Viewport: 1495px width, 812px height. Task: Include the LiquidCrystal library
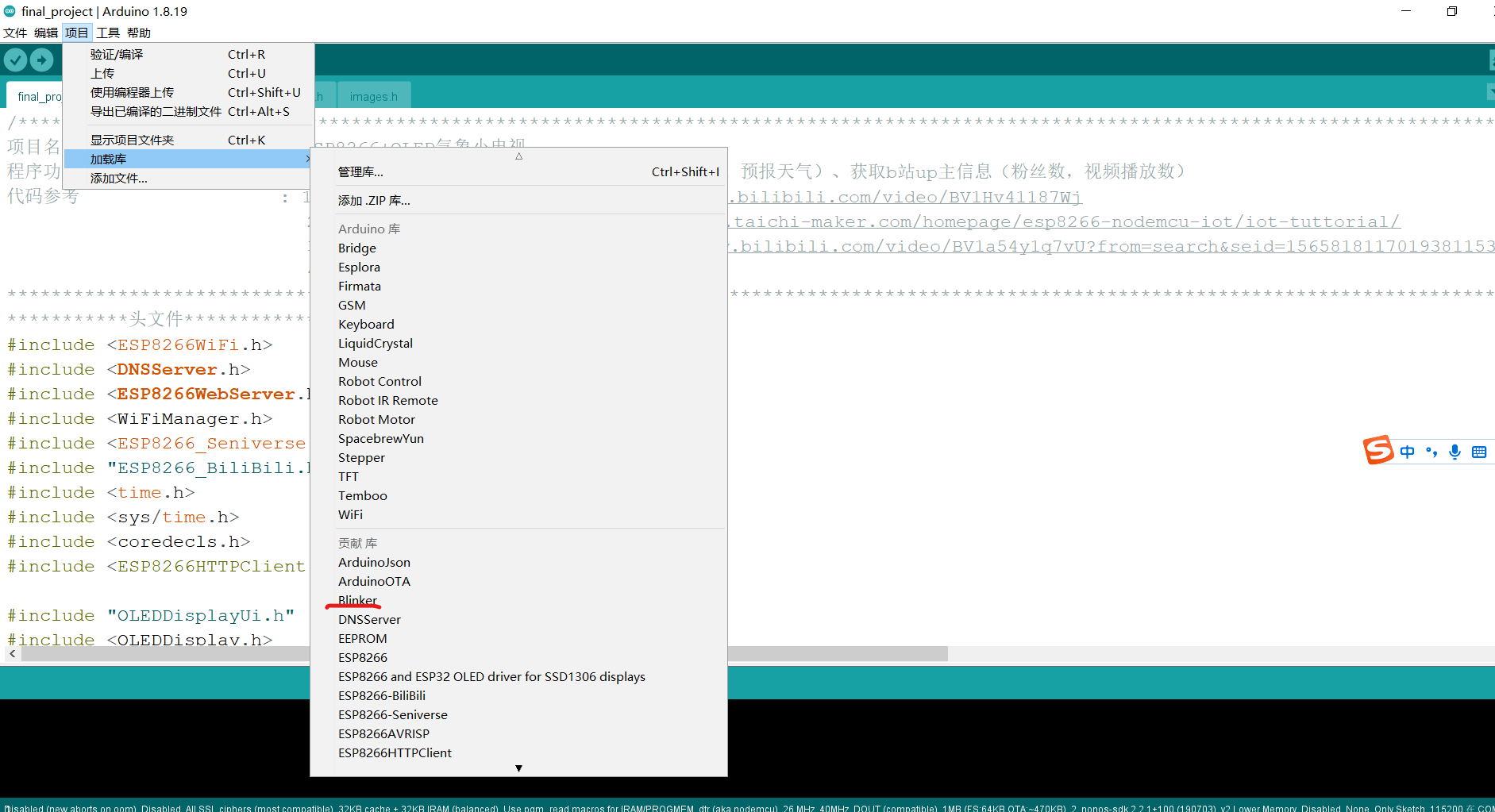coord(518,343)
